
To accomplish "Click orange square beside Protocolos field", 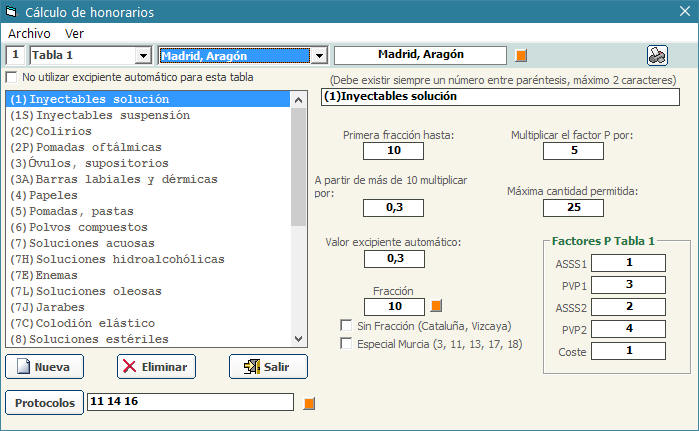I will [x=309, y=403].
